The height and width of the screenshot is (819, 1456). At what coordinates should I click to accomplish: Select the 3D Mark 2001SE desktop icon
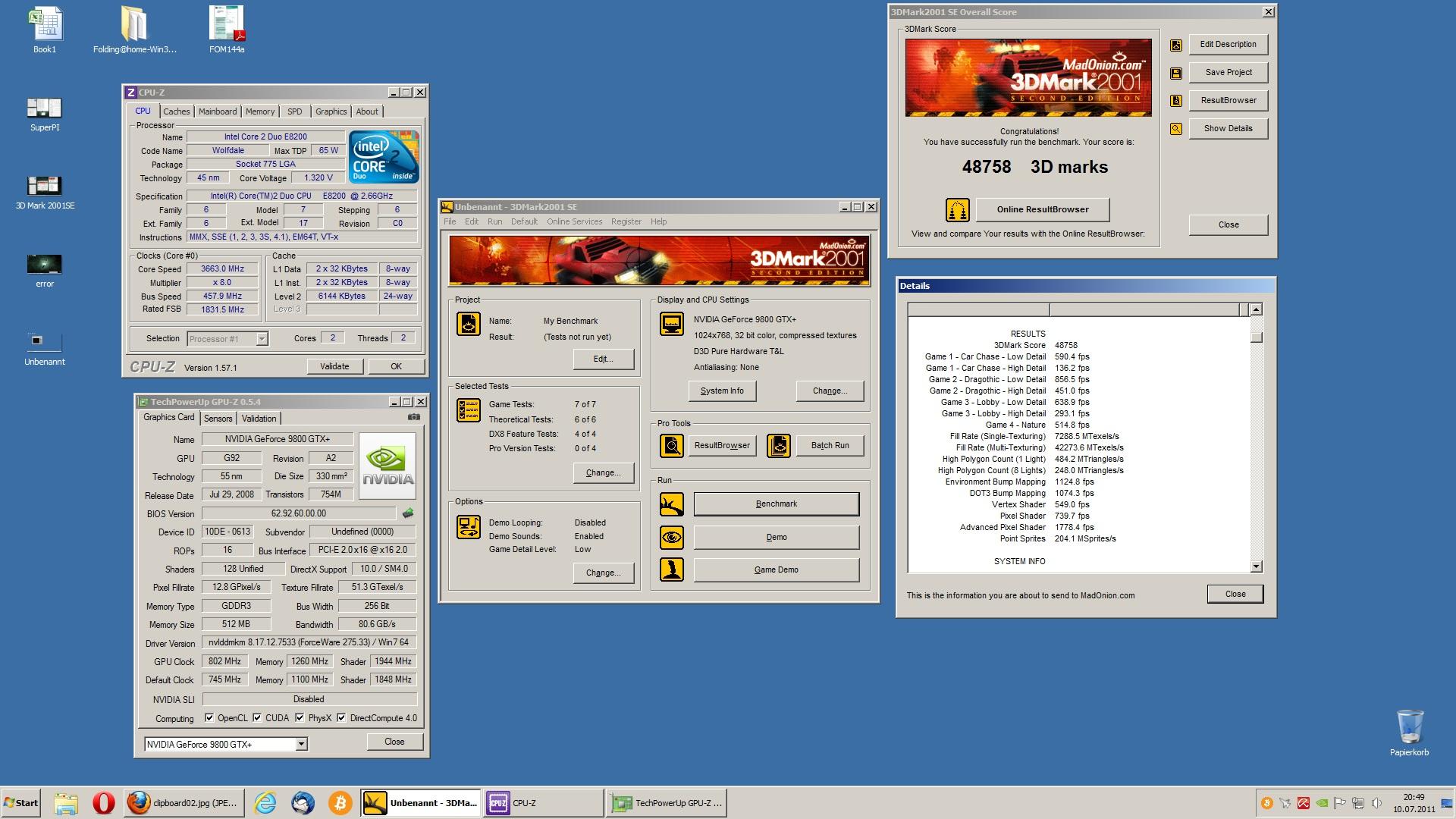coord(45,192)
